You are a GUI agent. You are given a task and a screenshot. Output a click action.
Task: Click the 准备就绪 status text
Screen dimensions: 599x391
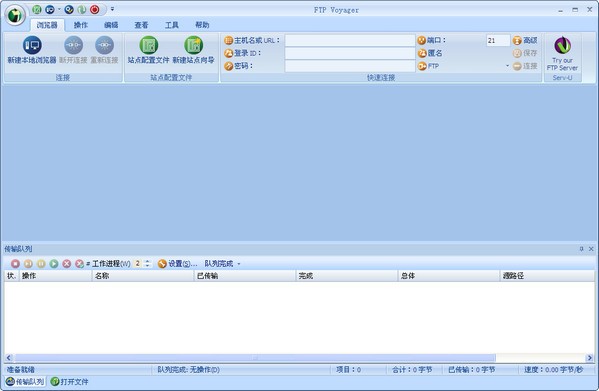(21, 370)
